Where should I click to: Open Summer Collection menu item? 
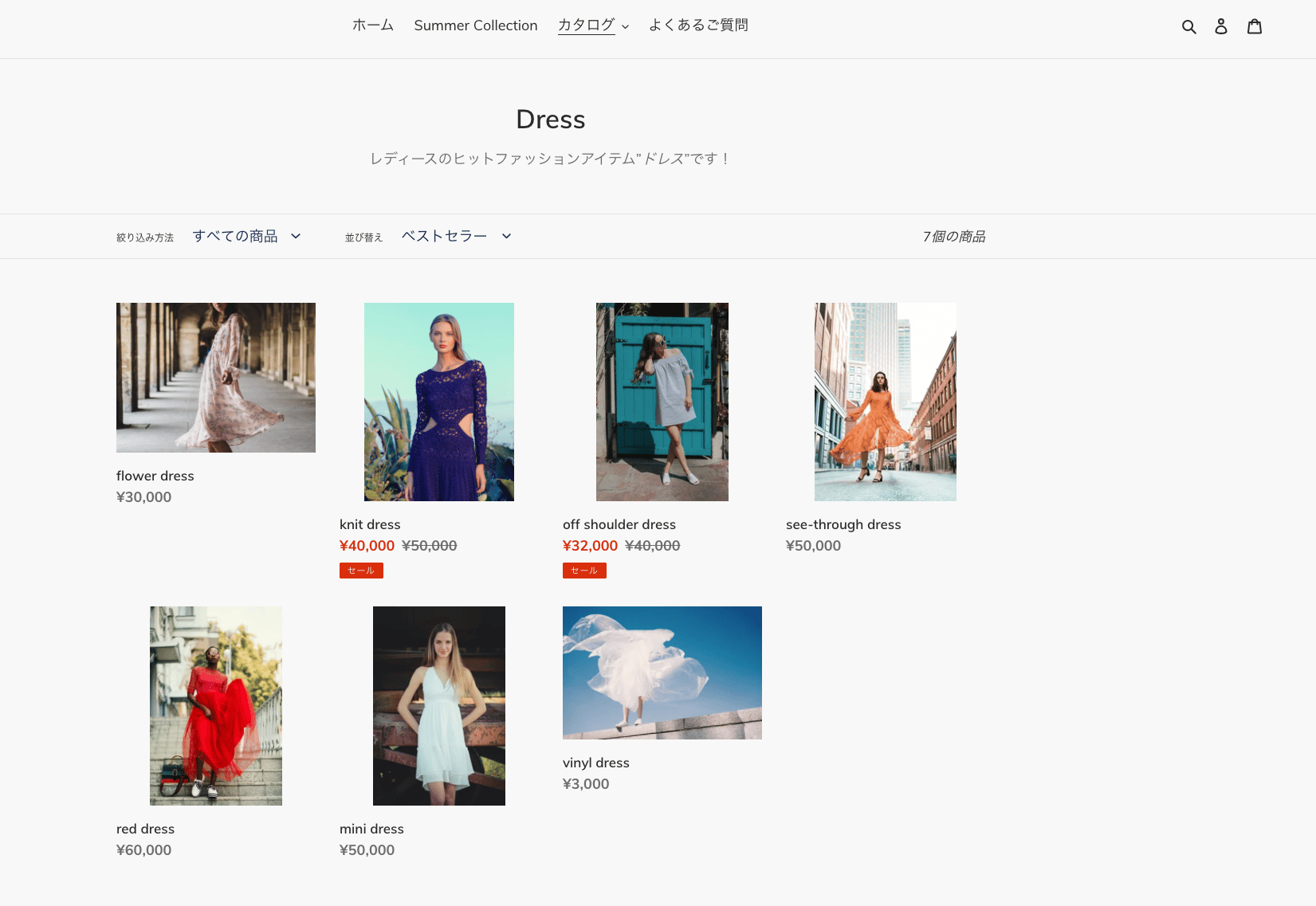click(x=476, y=25)
